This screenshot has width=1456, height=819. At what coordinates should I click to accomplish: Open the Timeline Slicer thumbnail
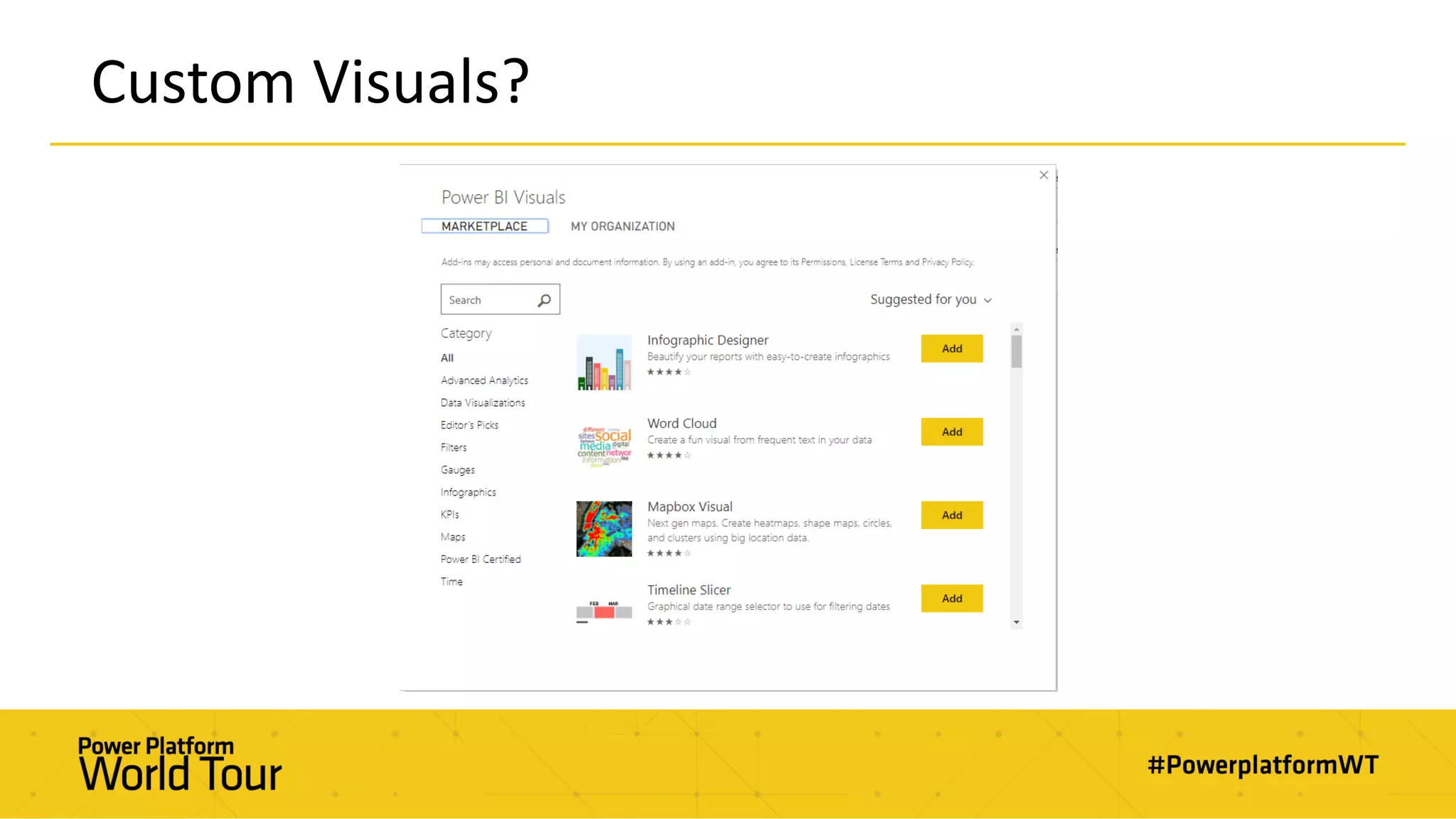point(604,611)
